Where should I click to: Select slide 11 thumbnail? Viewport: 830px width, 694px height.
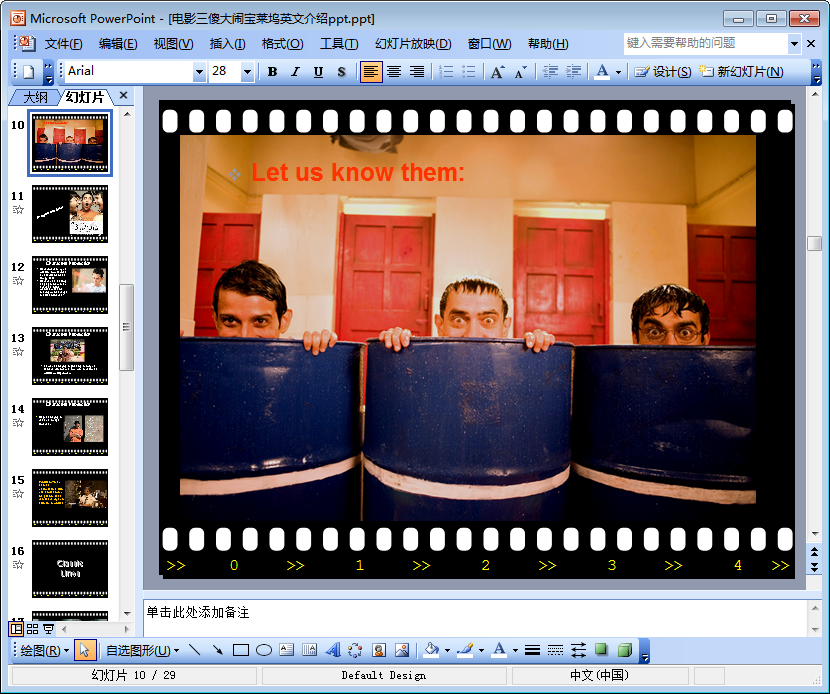70,214
